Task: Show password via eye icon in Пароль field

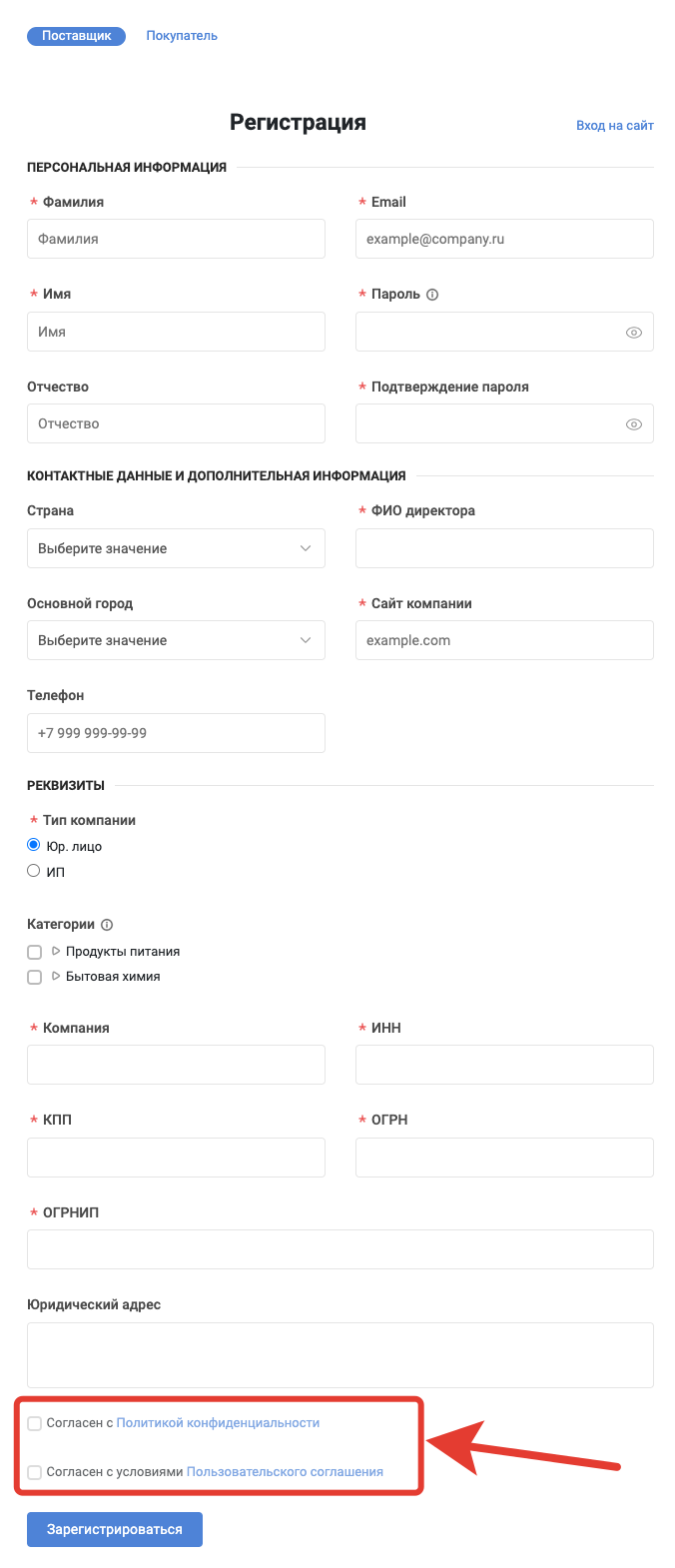Action: pos(633,333)
